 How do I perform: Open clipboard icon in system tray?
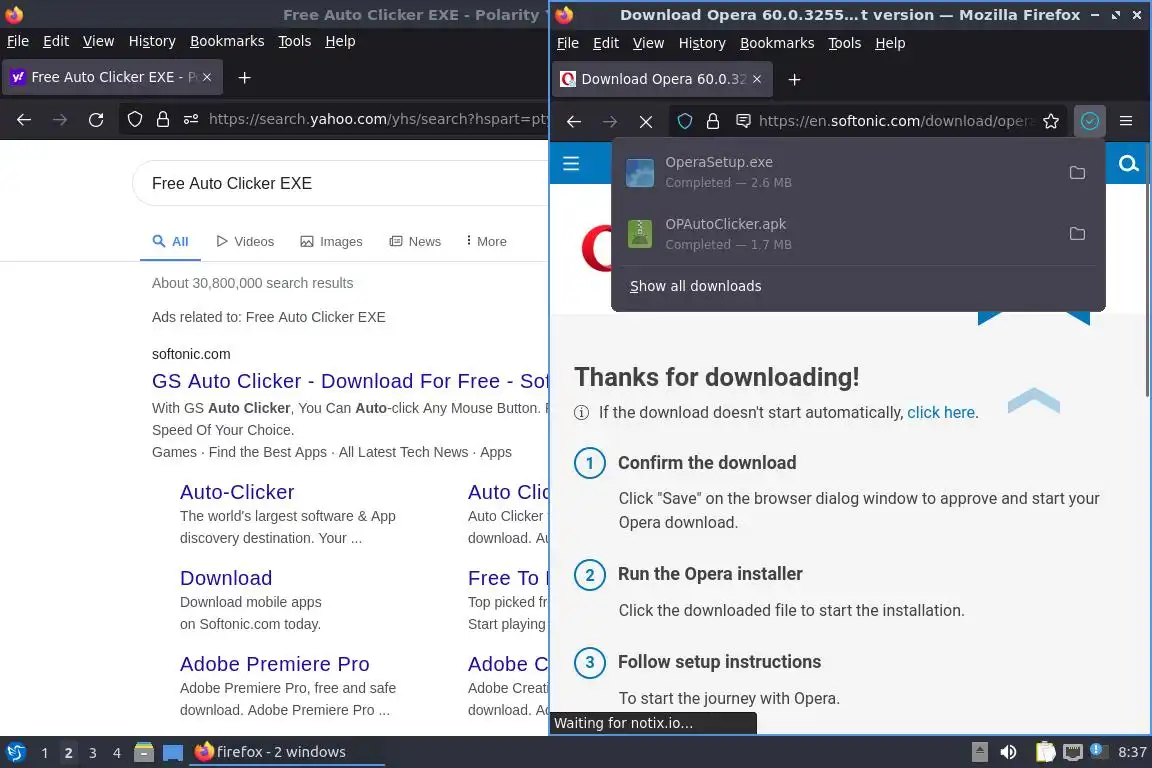pyautogui.click(x=1045, y=753)
